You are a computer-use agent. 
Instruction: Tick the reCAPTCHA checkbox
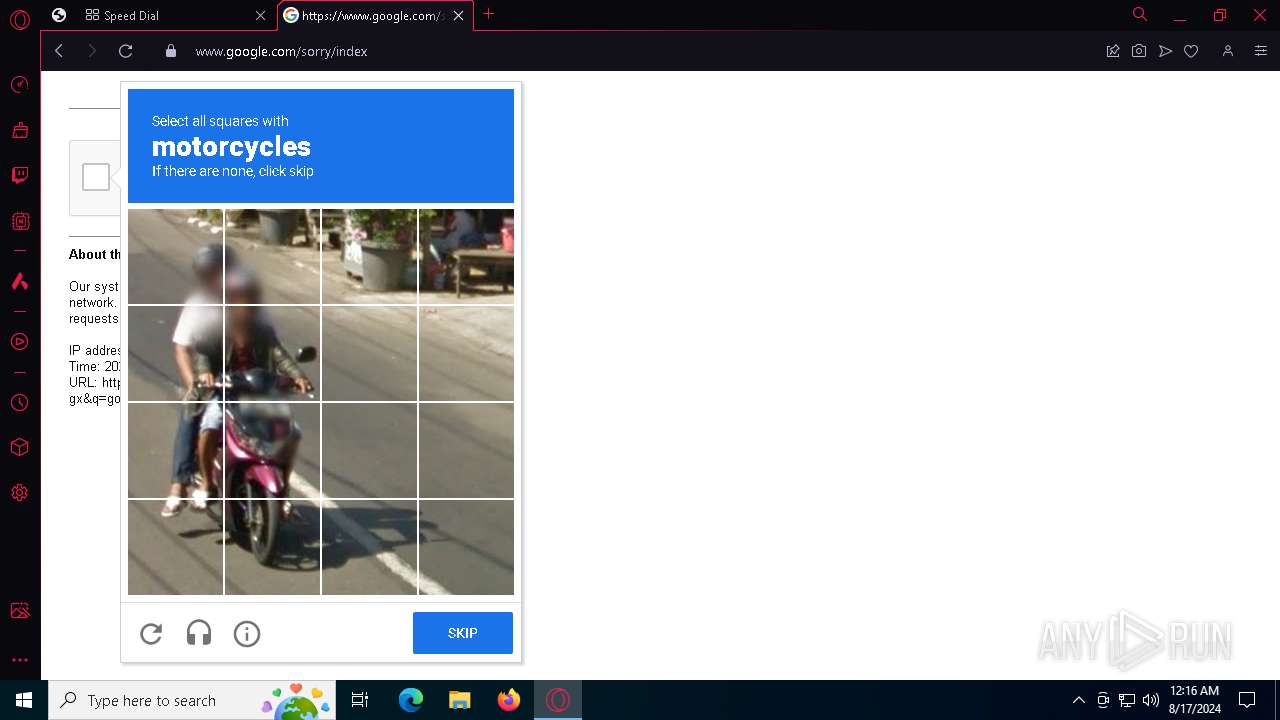click(x=96, y=177)
